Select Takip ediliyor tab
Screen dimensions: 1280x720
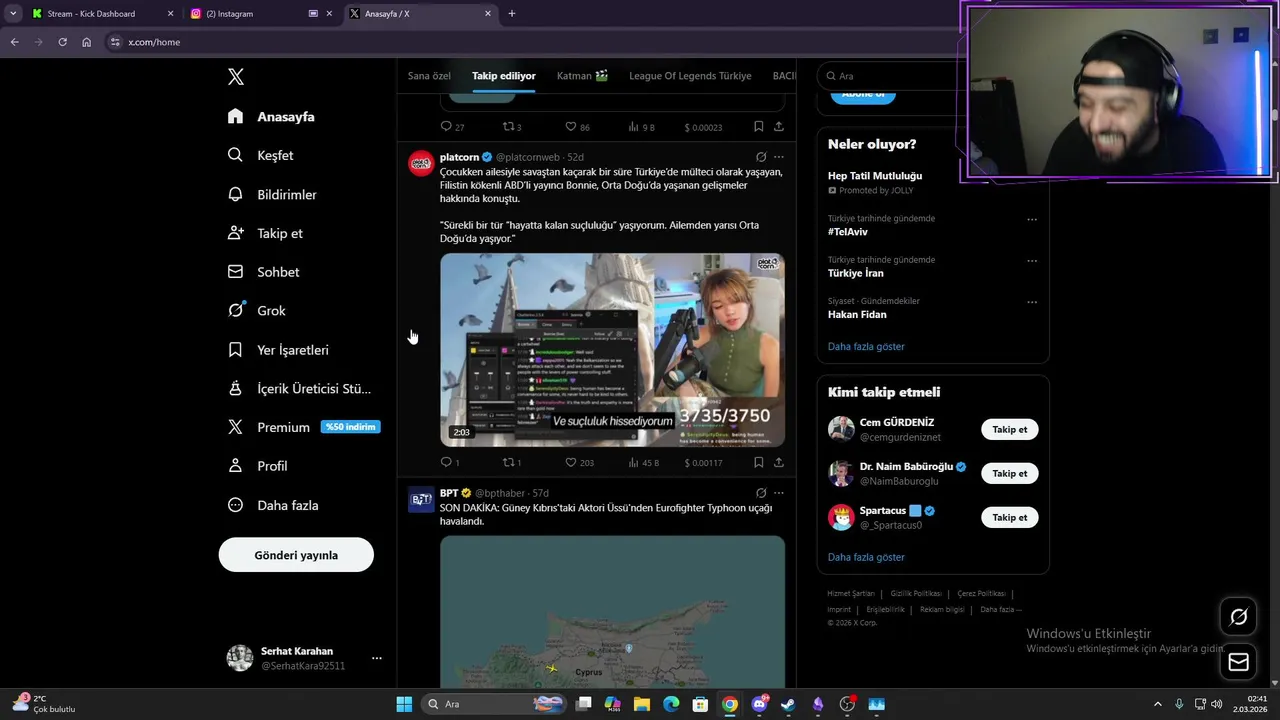(x=504, y=76)
